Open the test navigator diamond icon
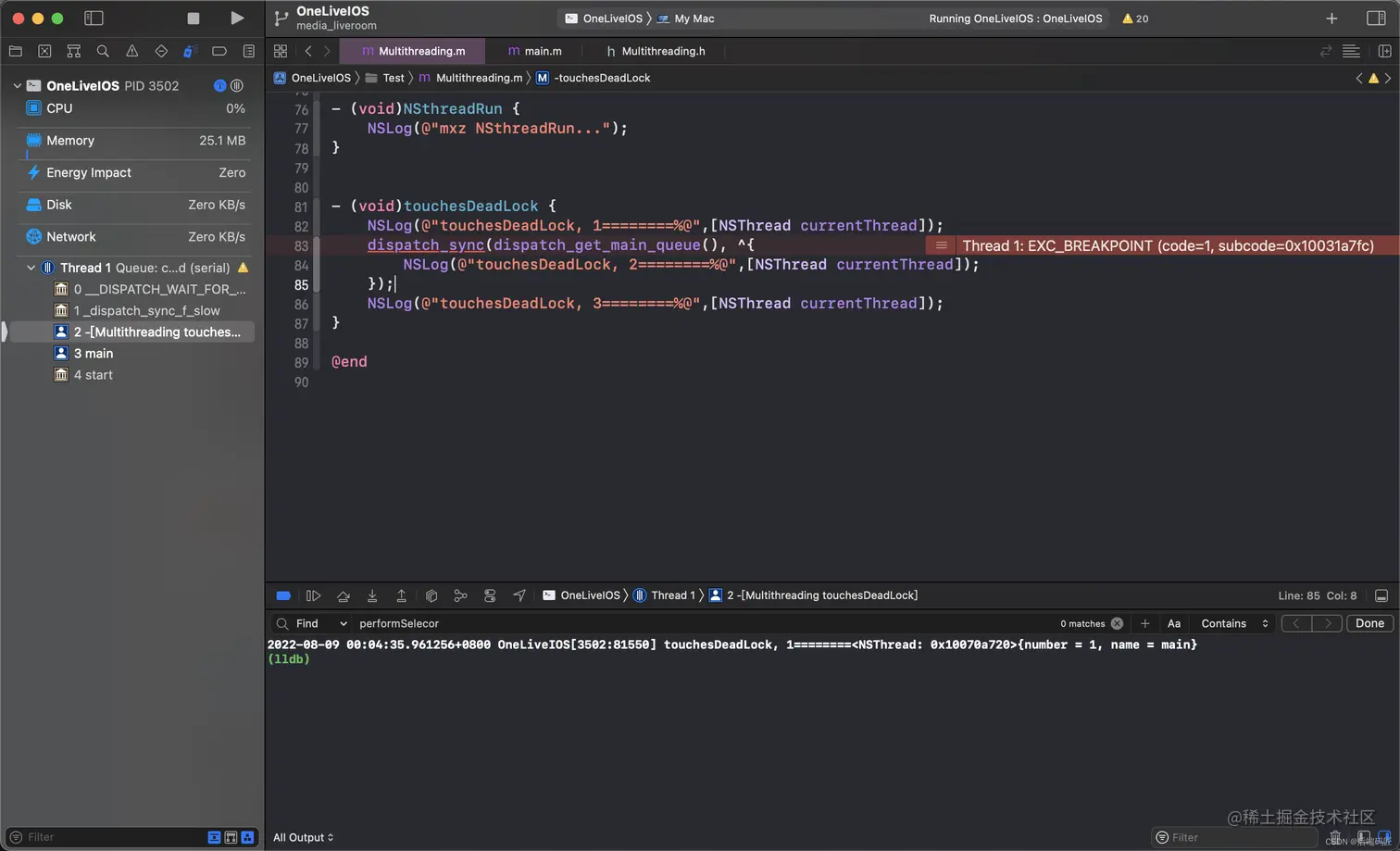This screenshot has width=1400, height=851. [161, 51]
